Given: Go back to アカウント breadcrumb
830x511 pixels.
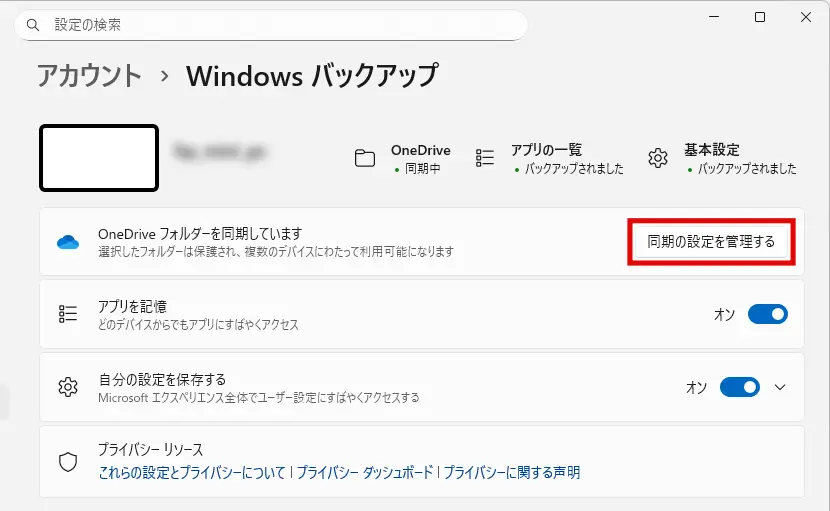Looking at the screenshot, I should [89, 75].
